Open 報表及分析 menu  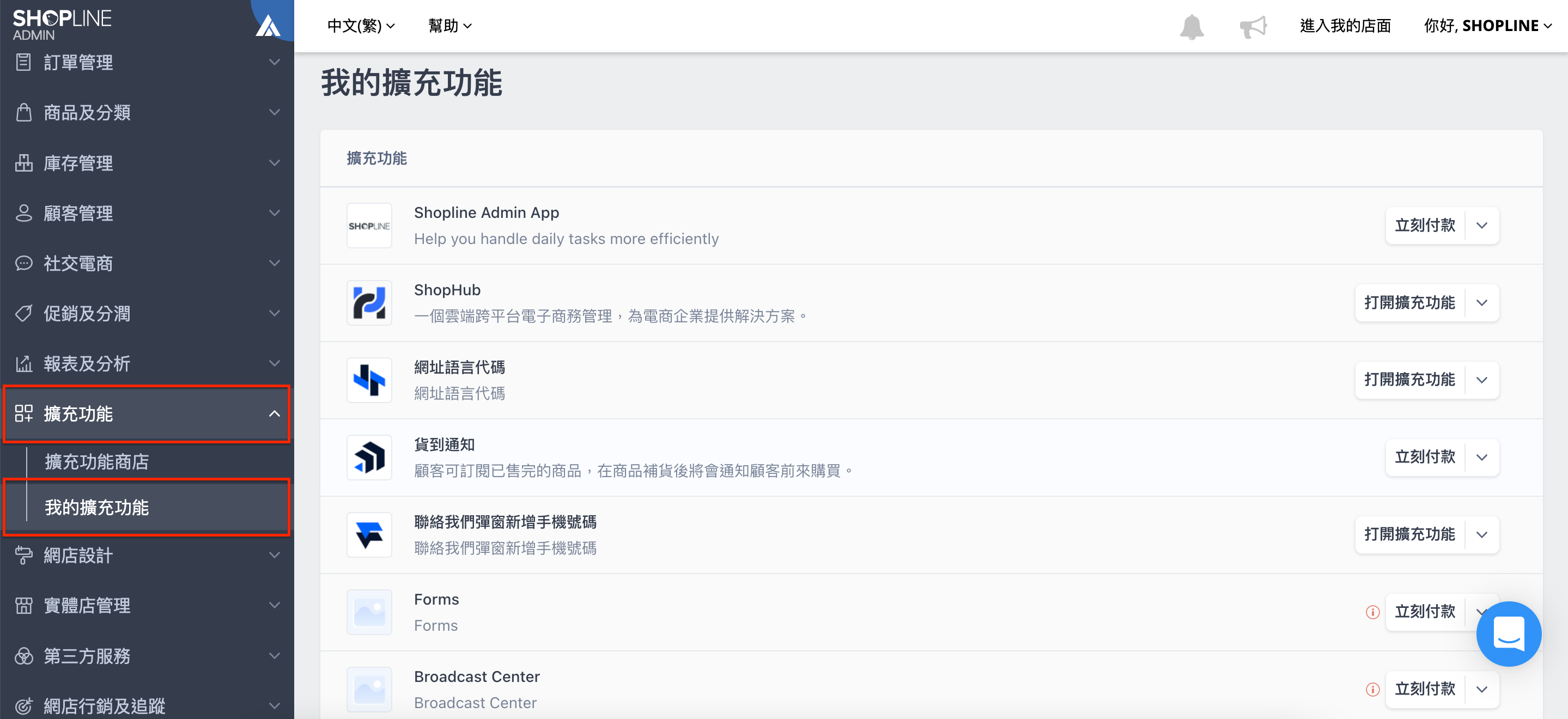pos(147,363)
